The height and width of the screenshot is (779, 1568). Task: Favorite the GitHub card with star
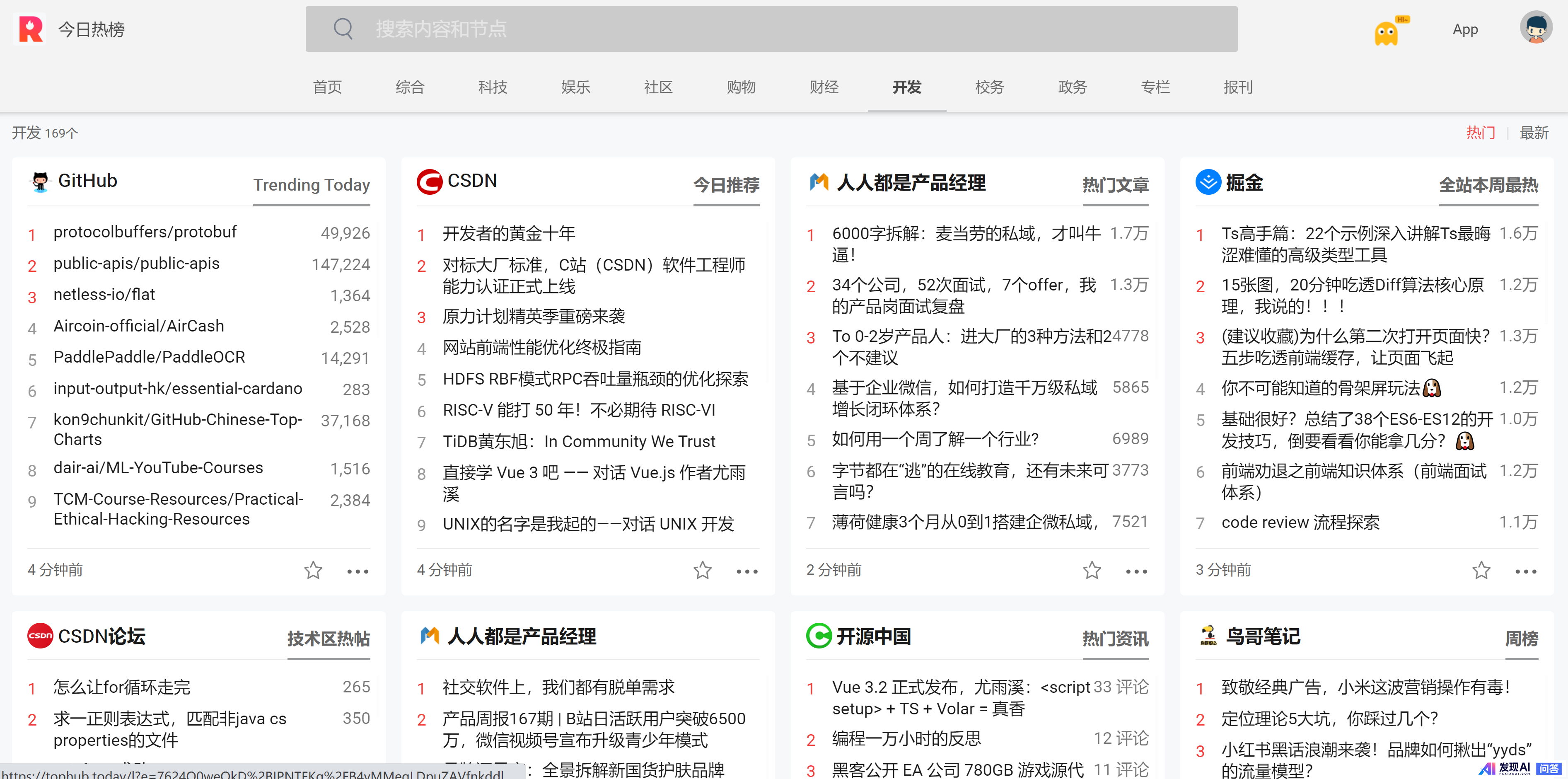(313, 570)
